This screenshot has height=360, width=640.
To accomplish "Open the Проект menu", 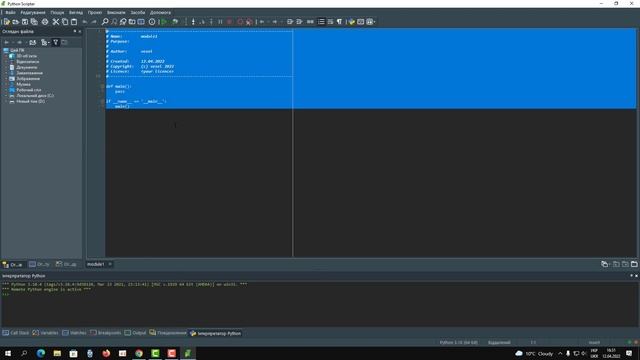I will [x=95, y=13].
